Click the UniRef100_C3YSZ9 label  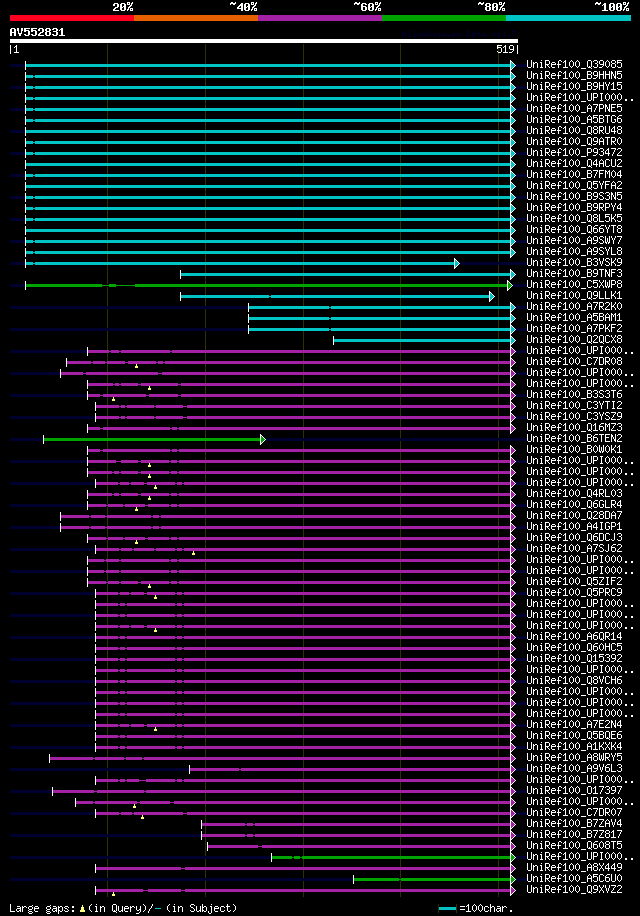point(574,417)
